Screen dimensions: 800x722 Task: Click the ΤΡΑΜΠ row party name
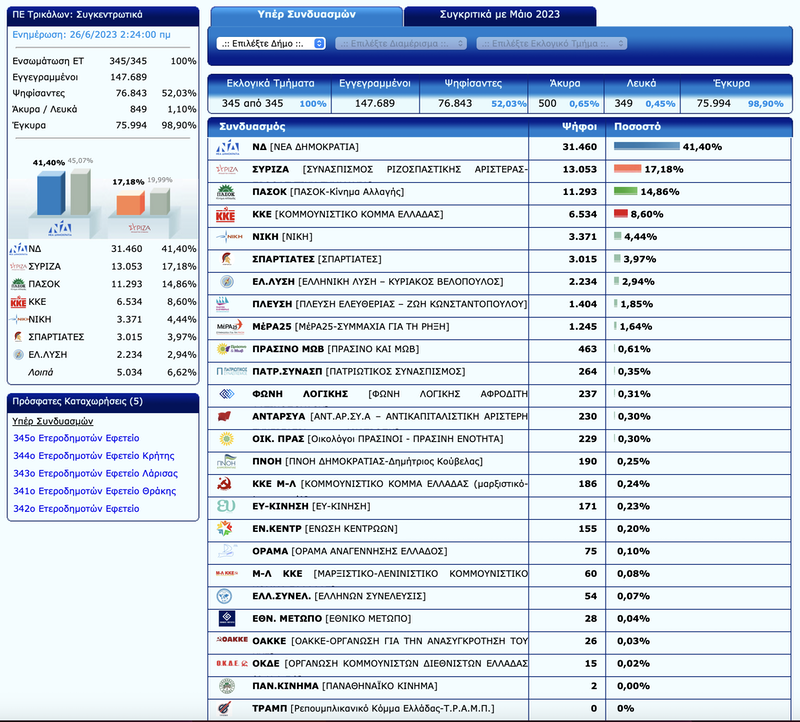pyautogui.click(x=373, y=708)
